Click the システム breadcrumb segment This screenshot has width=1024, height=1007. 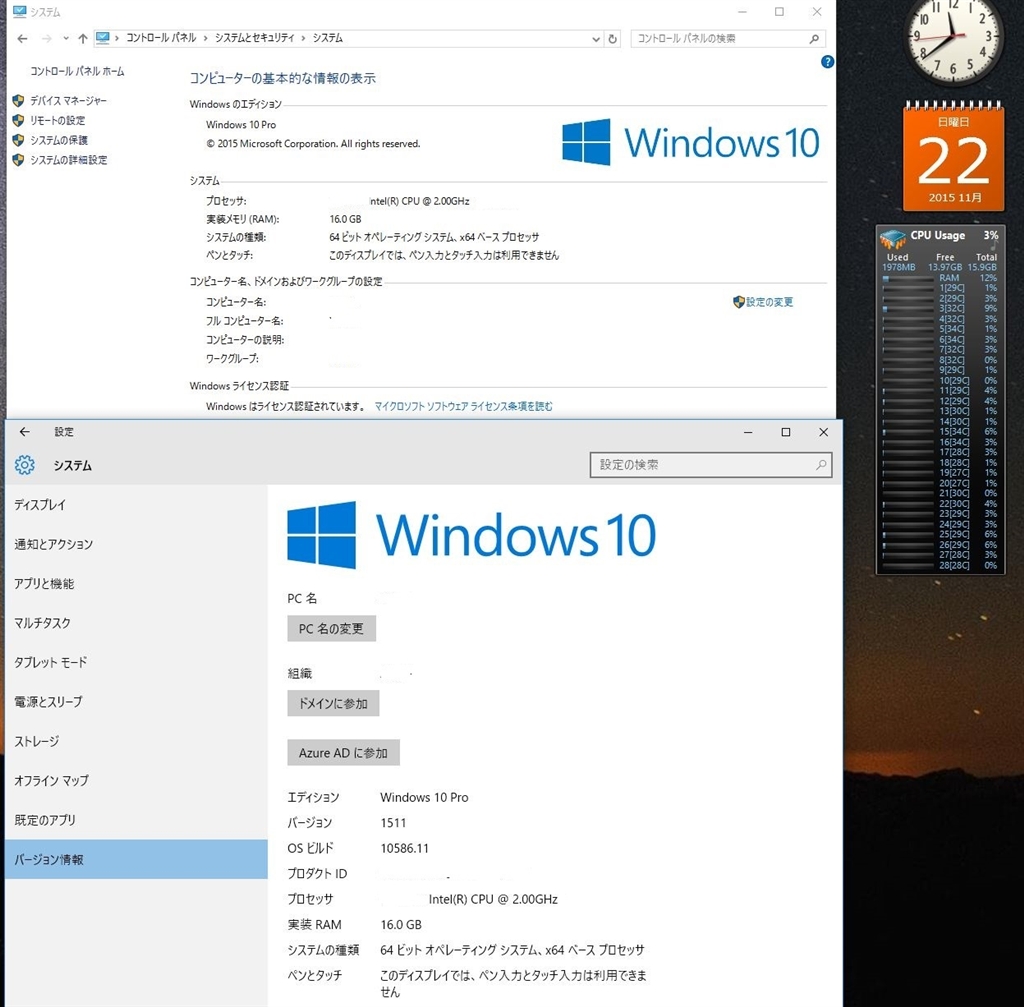[327, 38]
